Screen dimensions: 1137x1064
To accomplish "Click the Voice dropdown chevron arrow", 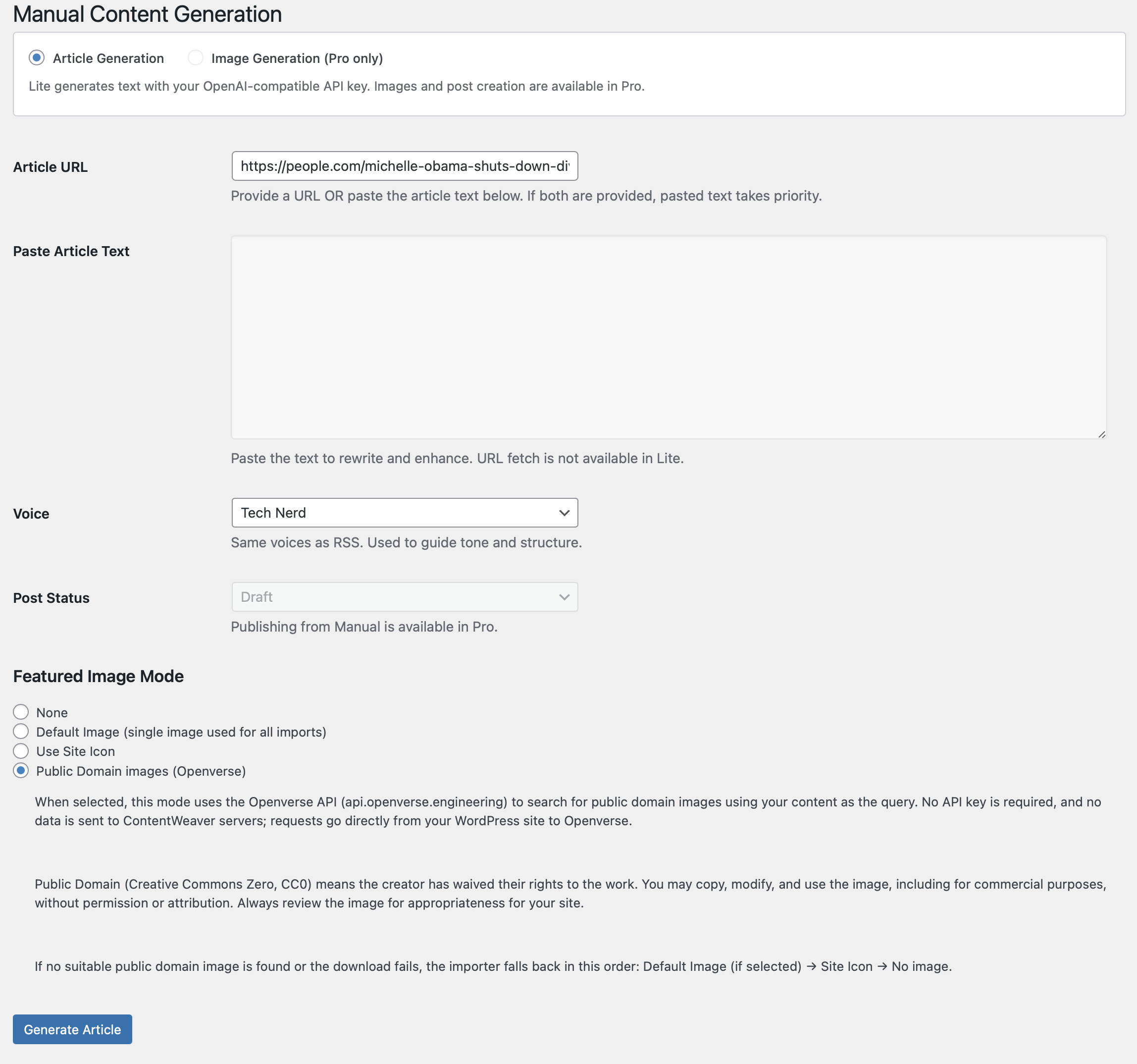I will tap(564, 513).
